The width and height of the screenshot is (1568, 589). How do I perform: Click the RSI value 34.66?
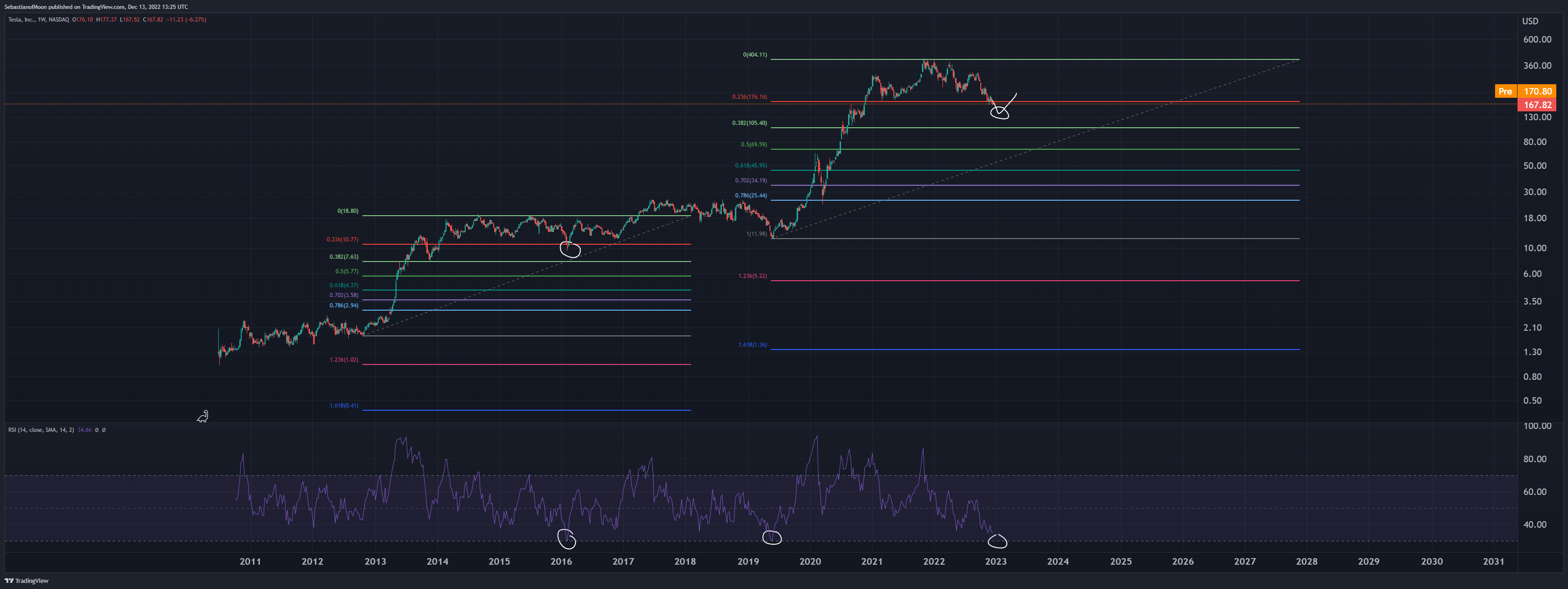click(84, 430)
